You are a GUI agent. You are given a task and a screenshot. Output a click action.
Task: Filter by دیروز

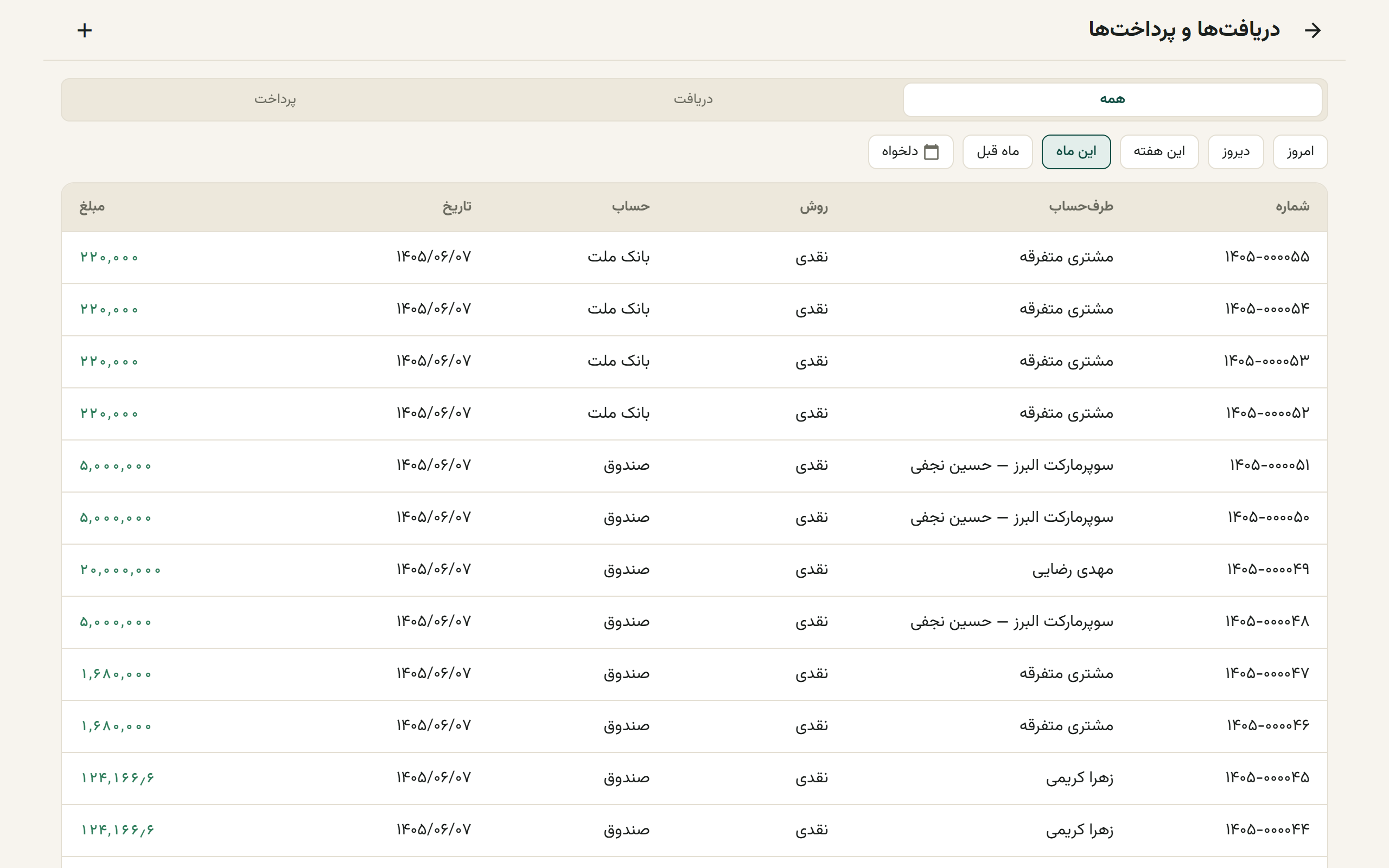tap(1236, 151)
